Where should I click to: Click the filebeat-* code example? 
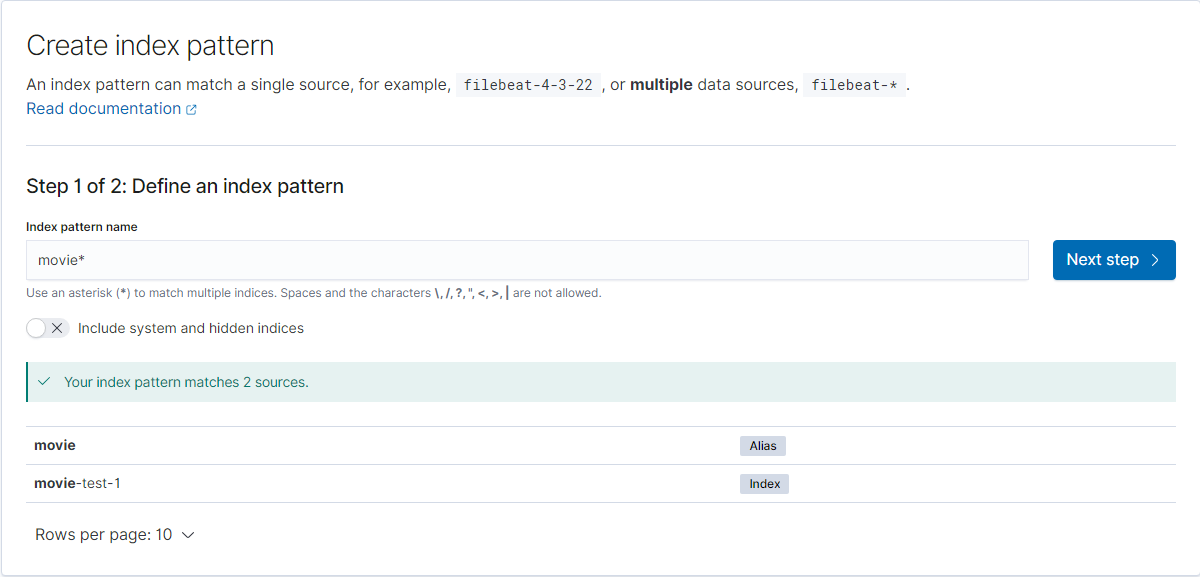[x=854, y=85]
